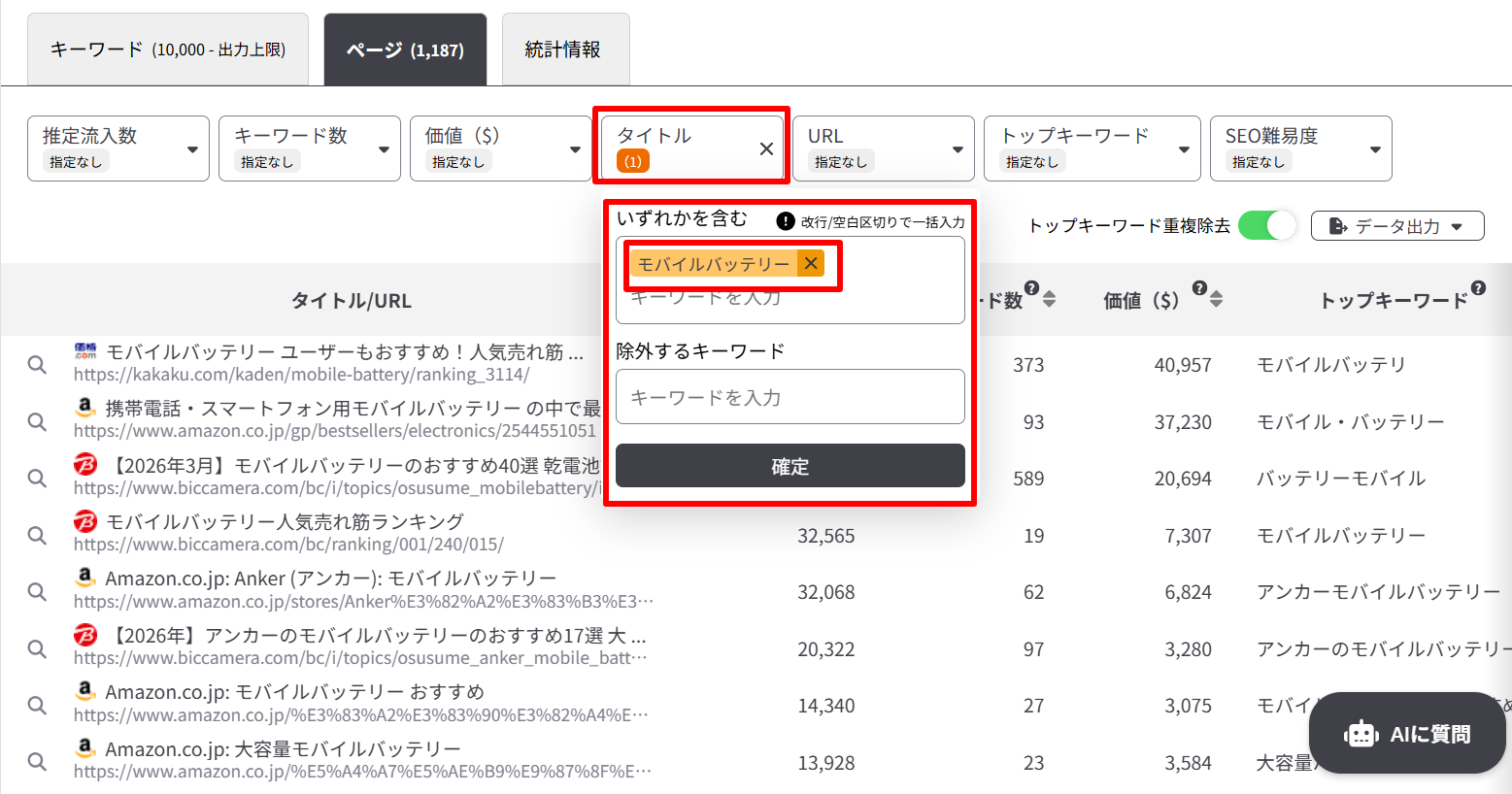
Task: Click the info icon for bulk input
Action: (x=786, y=221)
